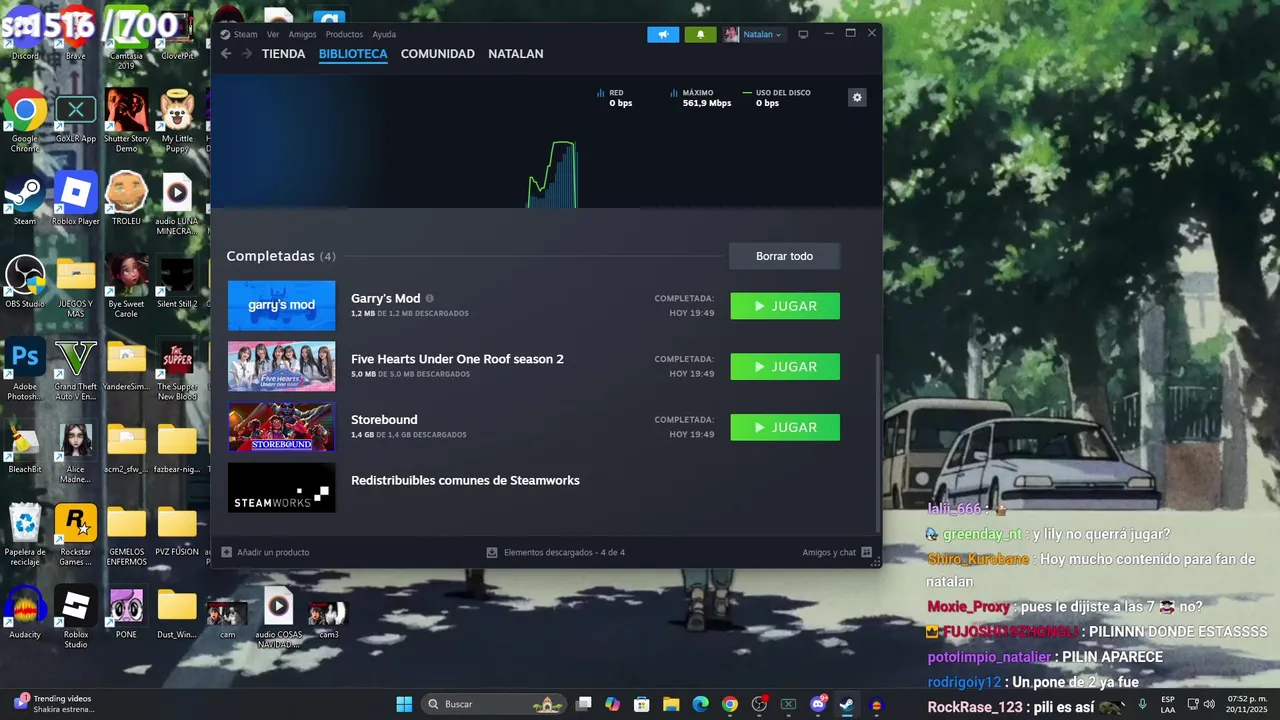Open the Trending videos taskbar widget
This screenshot has width=1280, height=720.
tap(55, 704)
